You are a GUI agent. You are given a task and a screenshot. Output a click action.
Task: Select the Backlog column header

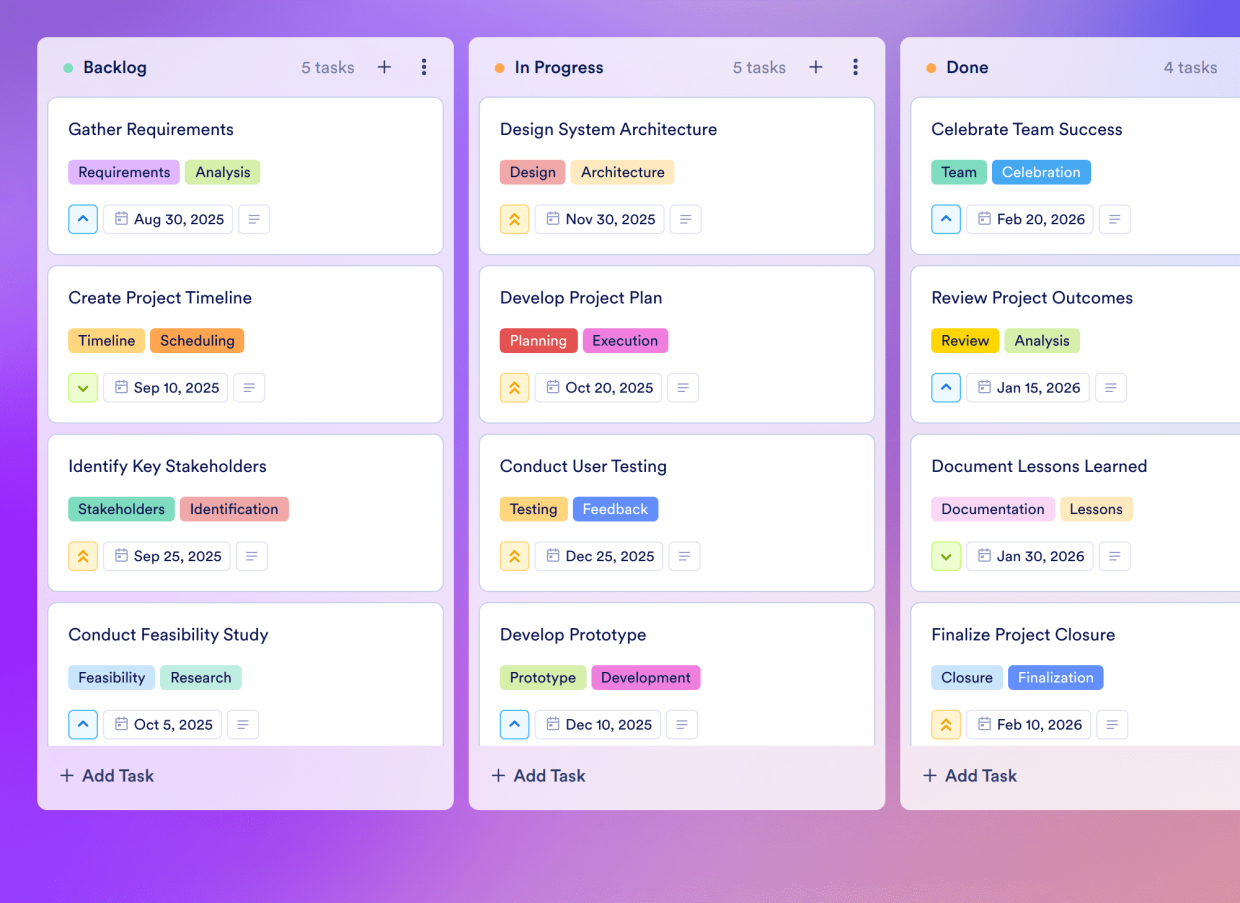[116, 67]
